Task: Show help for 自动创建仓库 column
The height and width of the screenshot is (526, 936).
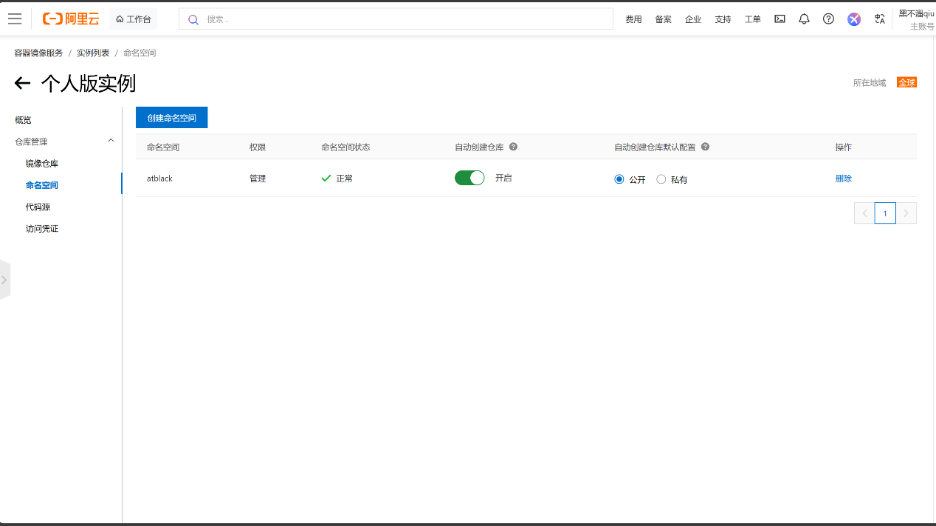Action: [513, 147]
